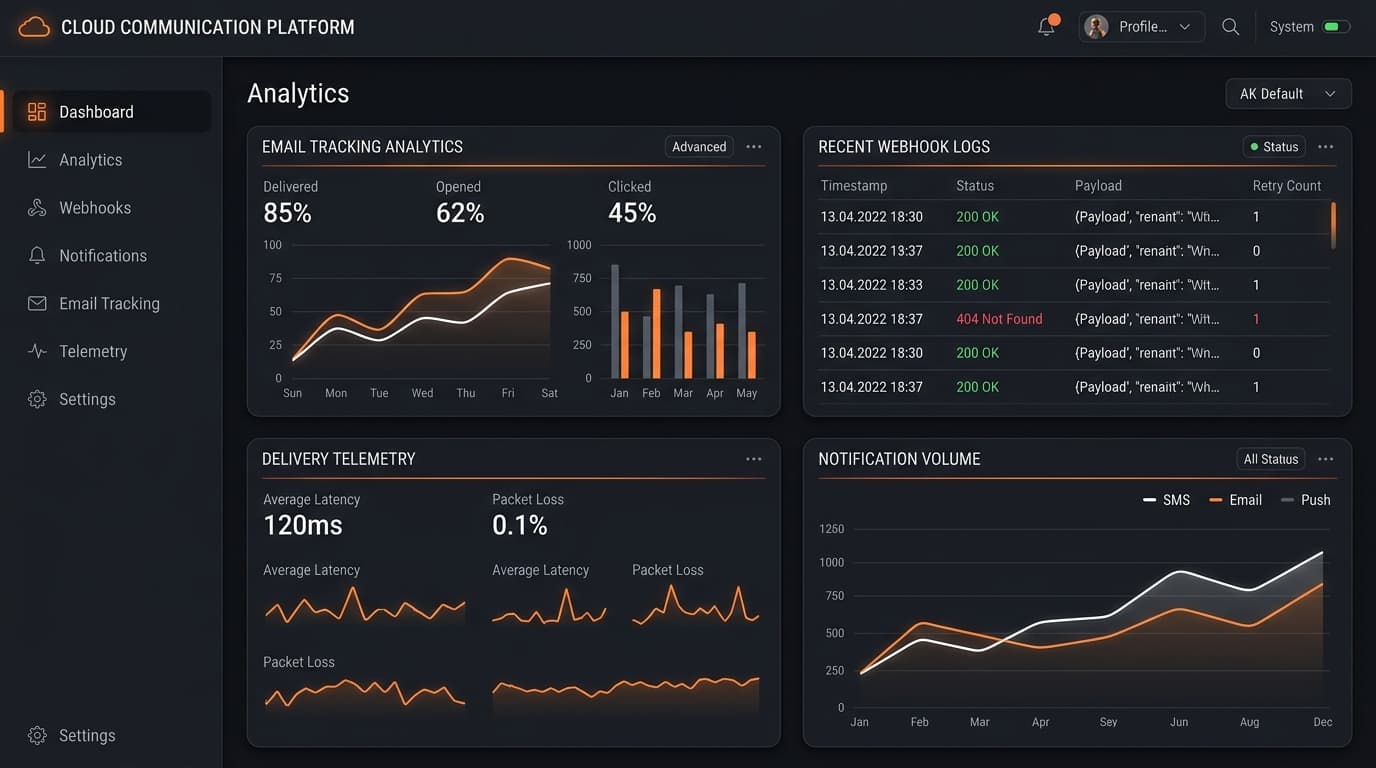Click the Email Tracking envelope icon
This screenshot has width=1376, height=768.
pyautogui.click(x=37, y=303)
